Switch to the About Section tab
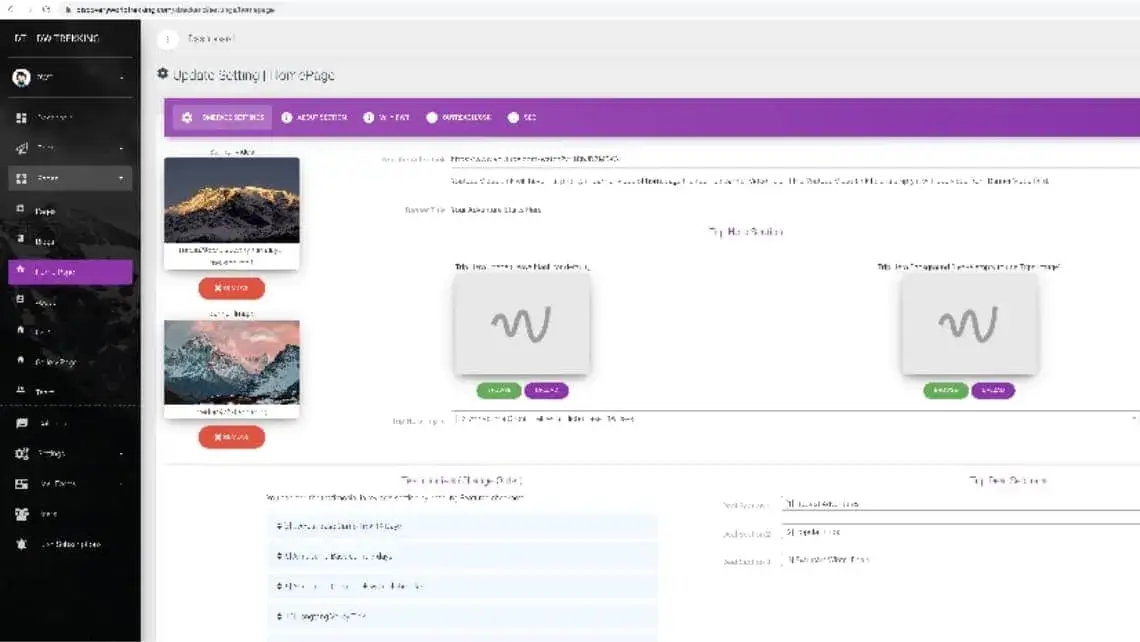 tap(321, 117)
